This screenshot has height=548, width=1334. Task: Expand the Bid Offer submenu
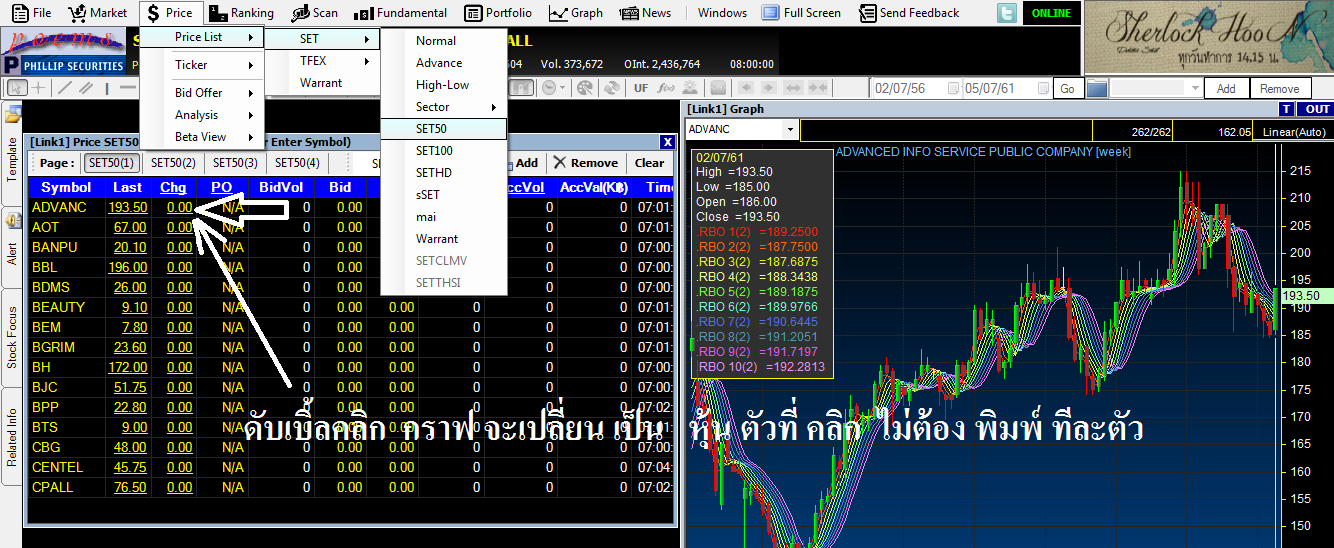[x=202, y=93]
